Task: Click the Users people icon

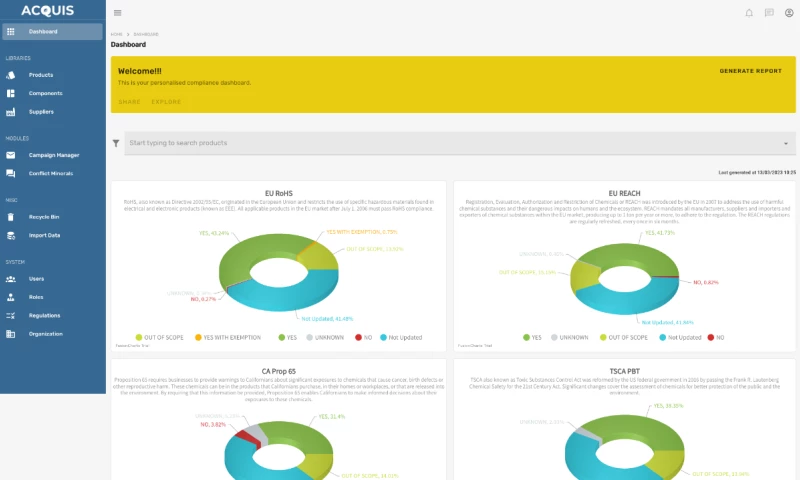Action: [11, 279]
